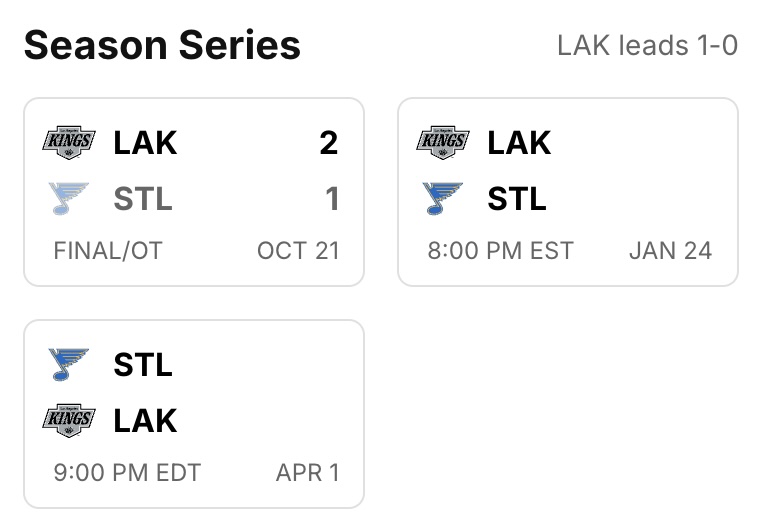This screenshot has width=760, height=526.
Task: Select LAK team name in Jan 24 game
Action: coord(519,143)
